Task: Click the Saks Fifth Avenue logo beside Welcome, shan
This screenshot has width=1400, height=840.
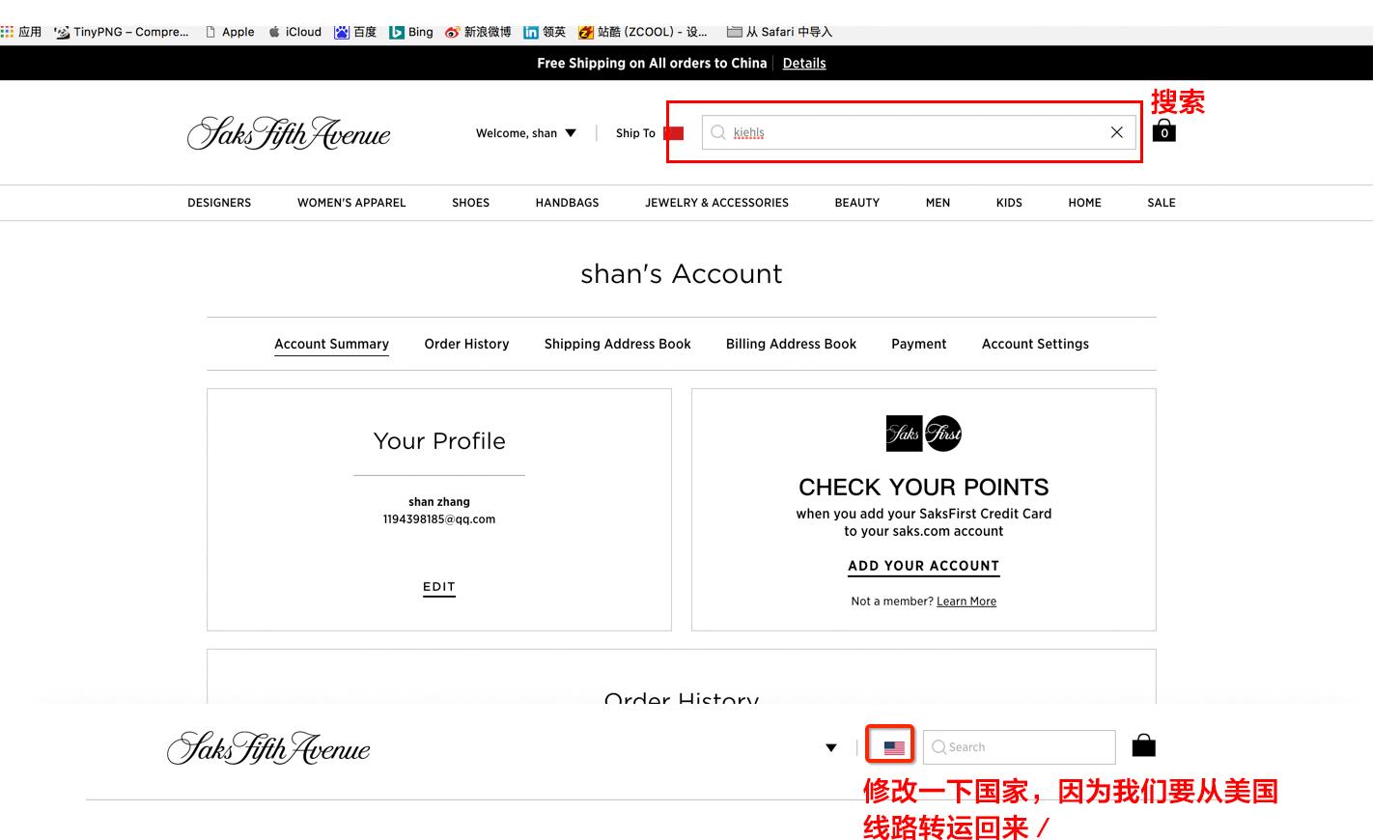Action: (289, 133)
